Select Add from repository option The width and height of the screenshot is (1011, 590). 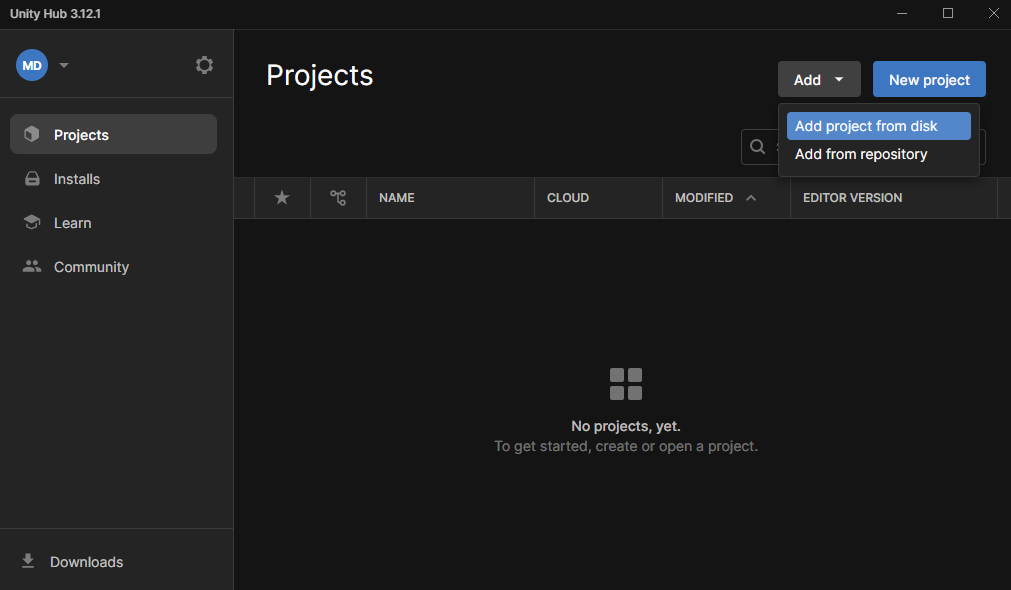(x=861, y=154)
